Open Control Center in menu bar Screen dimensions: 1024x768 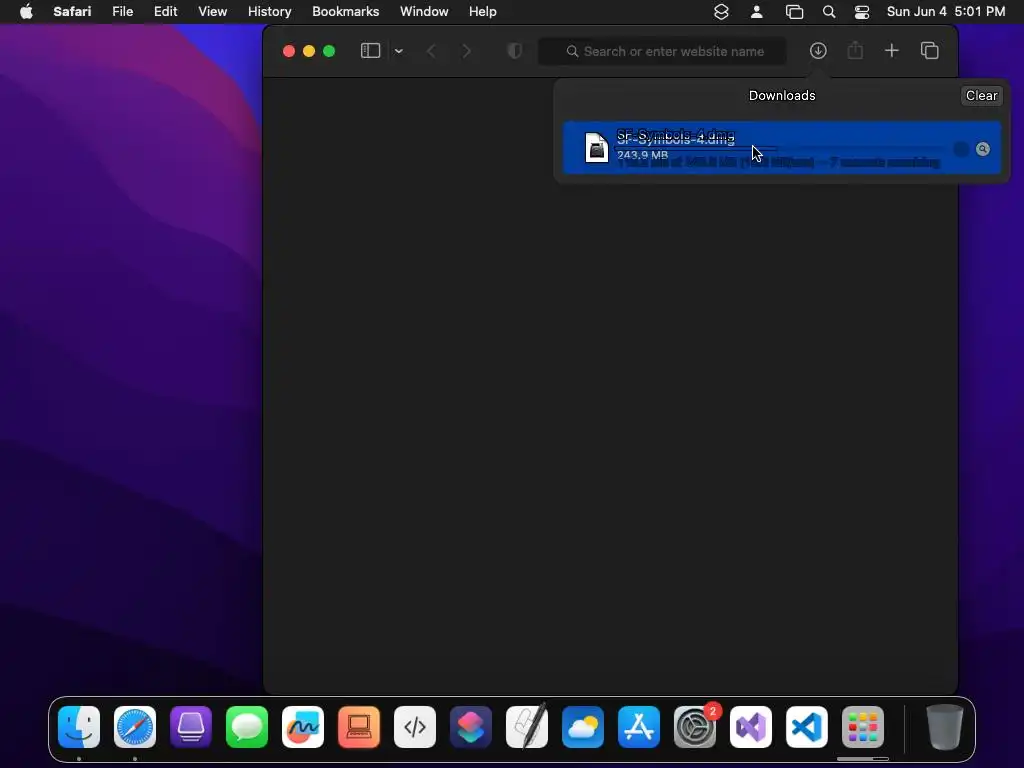862,12
